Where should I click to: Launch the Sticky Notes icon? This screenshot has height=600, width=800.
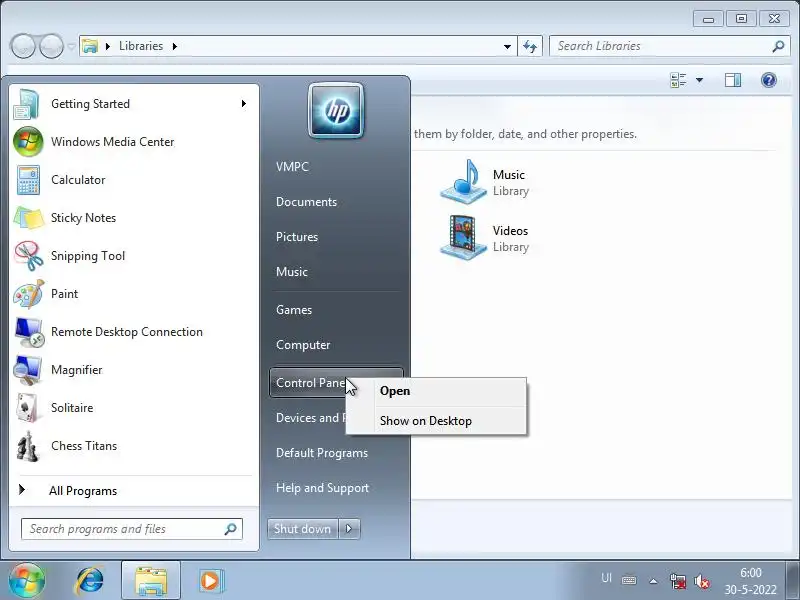point(28,218)
